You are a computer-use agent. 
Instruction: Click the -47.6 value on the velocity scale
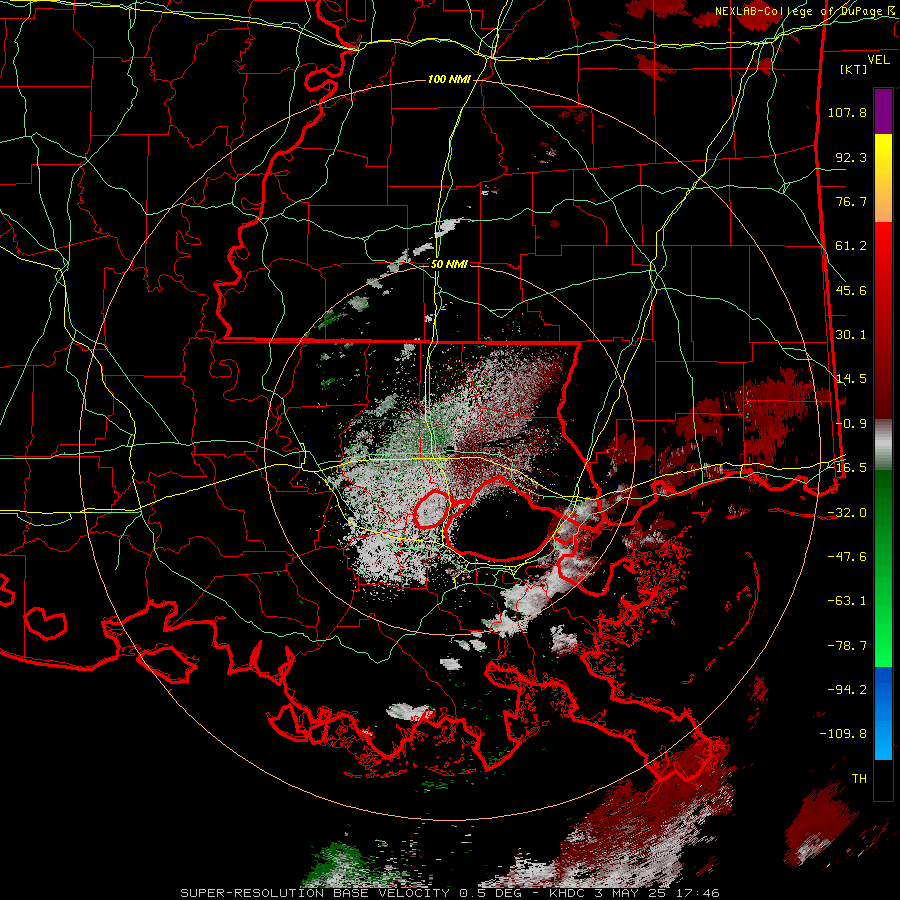tap(847, 557)
